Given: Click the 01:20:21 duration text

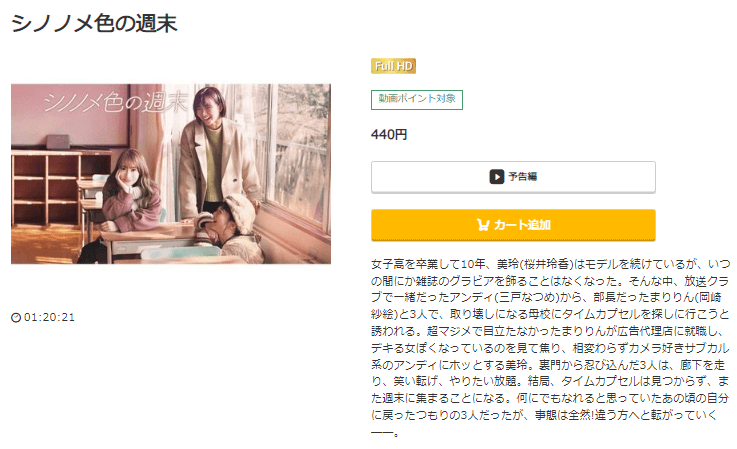Looking at the screenshot, I should [x=49, y=317].
